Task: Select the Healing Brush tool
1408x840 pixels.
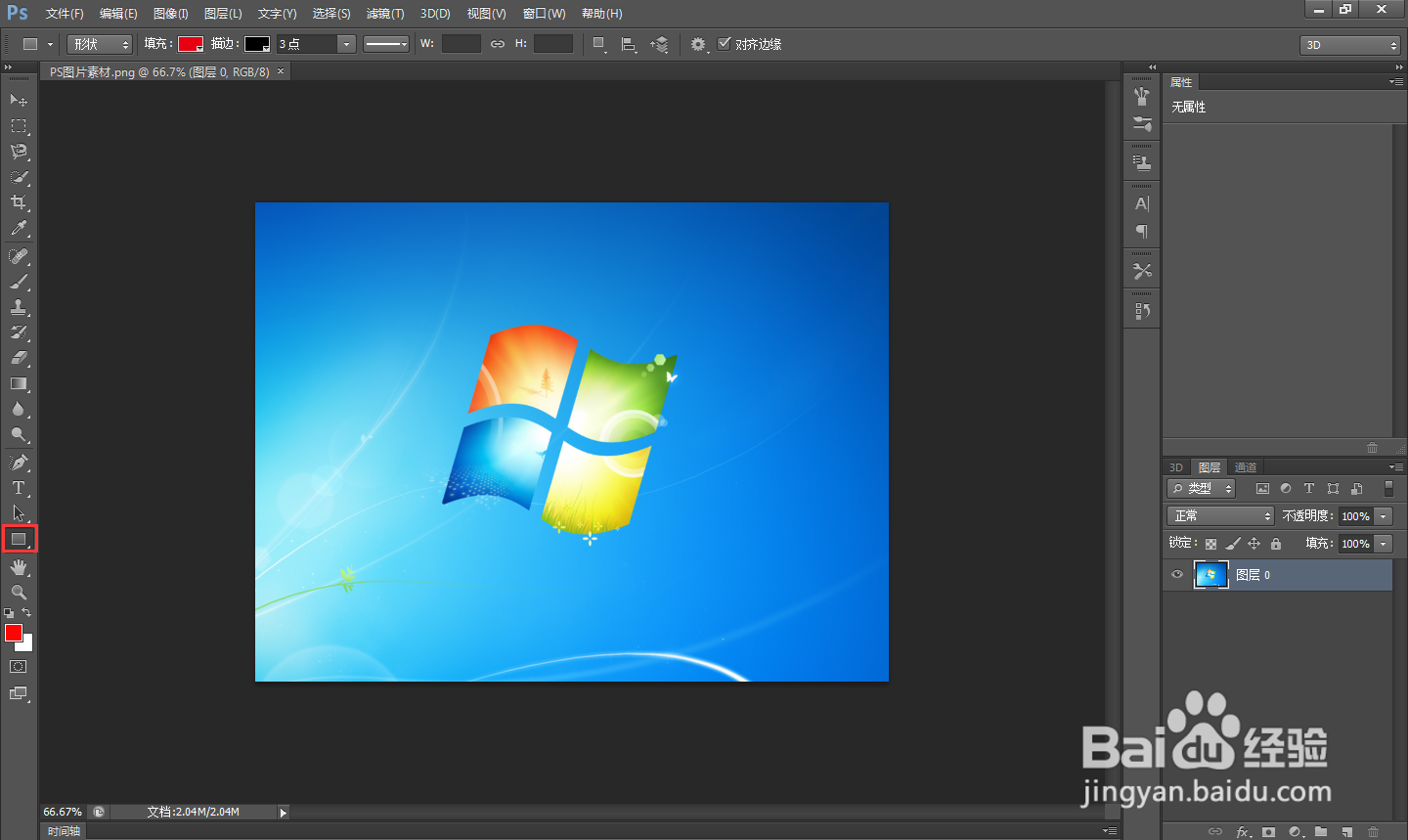Action: pyautogui.click(x=19, y=256)
